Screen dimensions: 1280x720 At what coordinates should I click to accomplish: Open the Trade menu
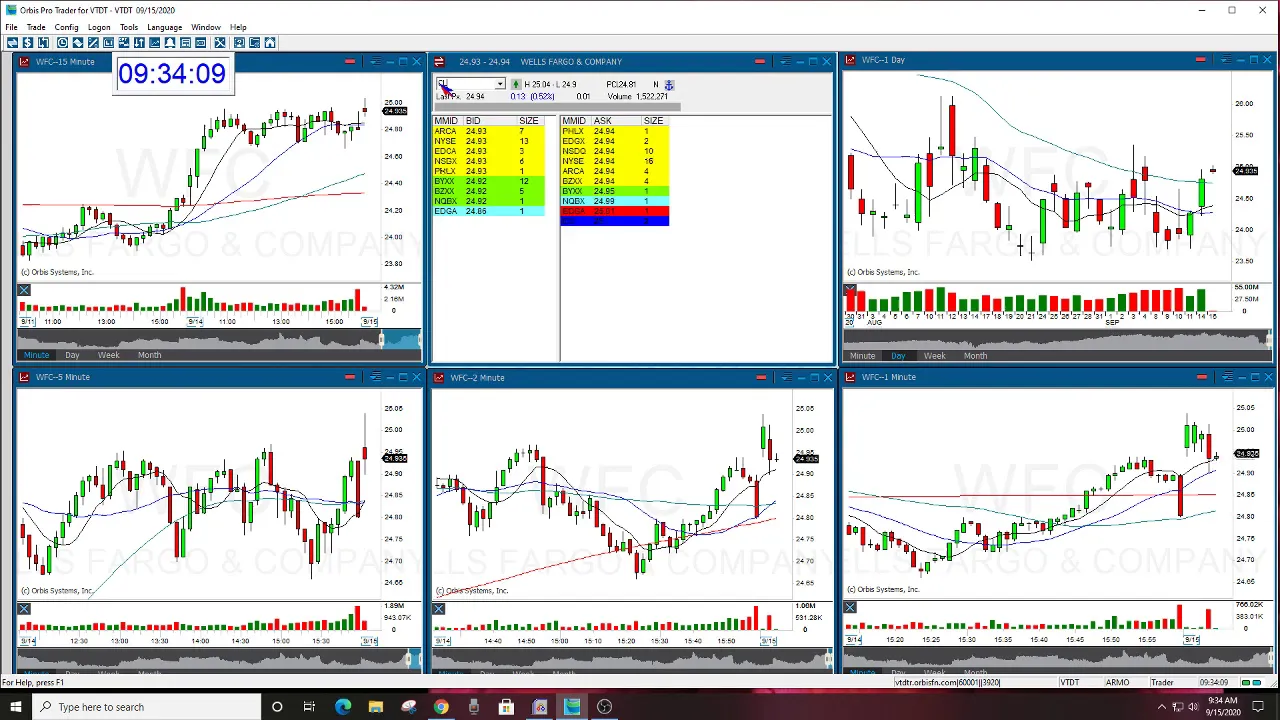(36, 27)
